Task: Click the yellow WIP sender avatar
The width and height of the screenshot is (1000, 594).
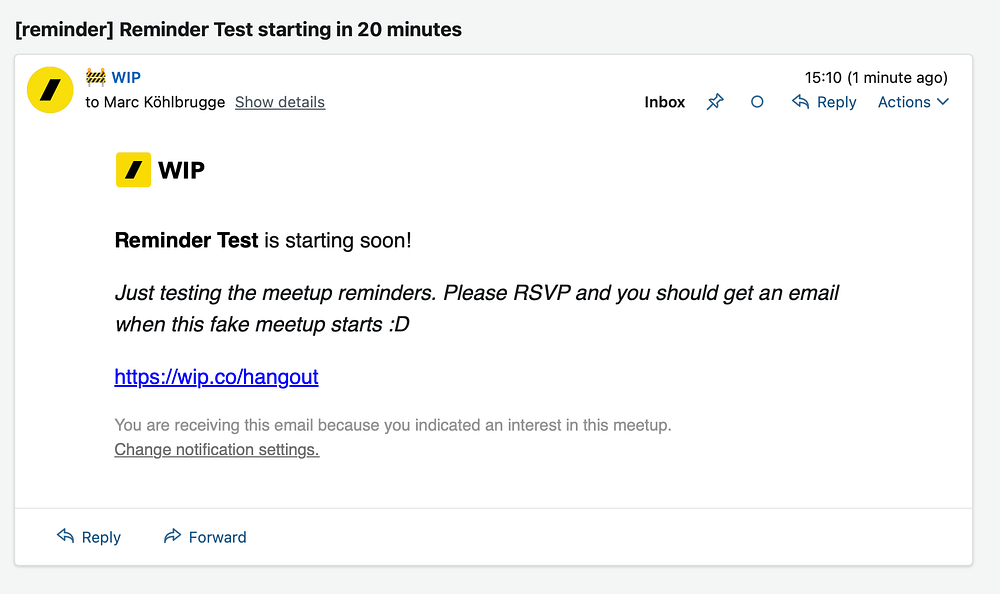Action: (x=49, y=90)
